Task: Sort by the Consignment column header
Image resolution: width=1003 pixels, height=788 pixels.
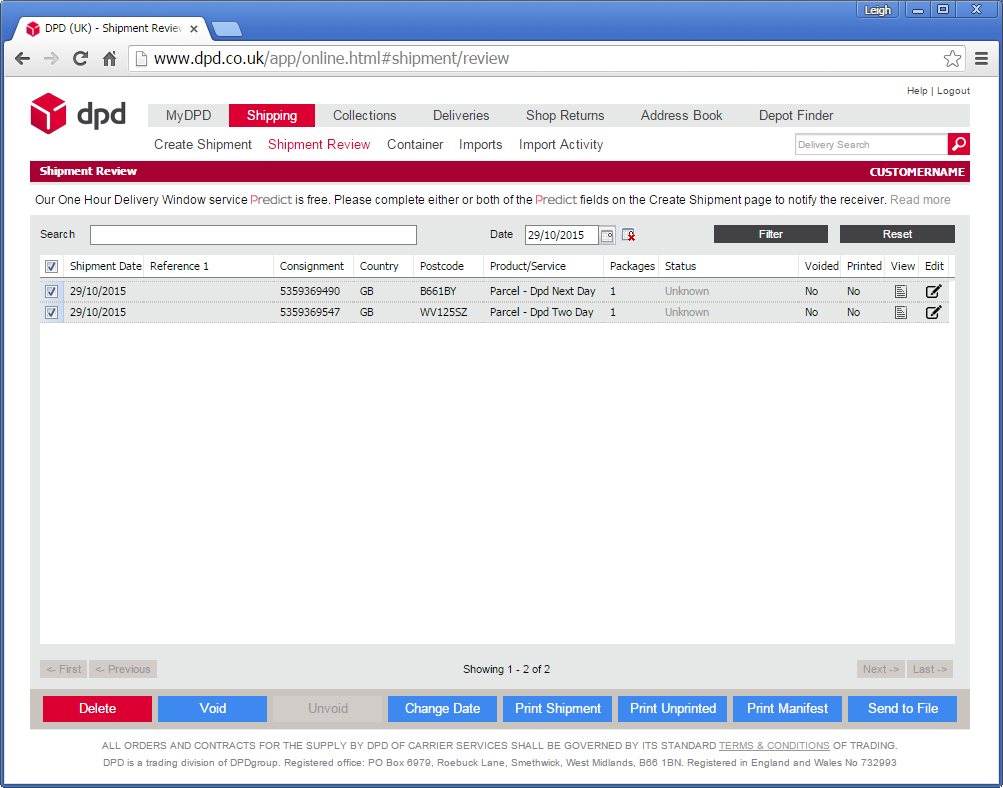Action: pyautogui.click(x=312, y=267)
